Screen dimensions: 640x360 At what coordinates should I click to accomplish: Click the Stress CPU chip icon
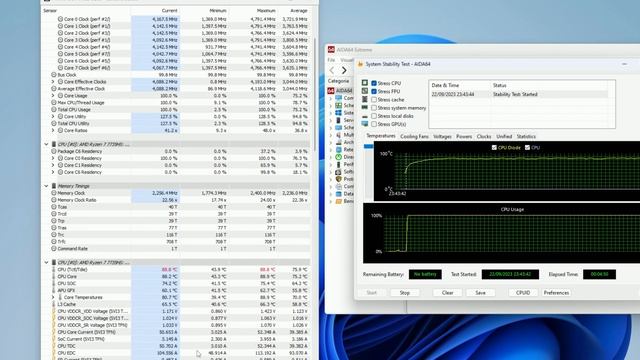click(x=364, y=83)
